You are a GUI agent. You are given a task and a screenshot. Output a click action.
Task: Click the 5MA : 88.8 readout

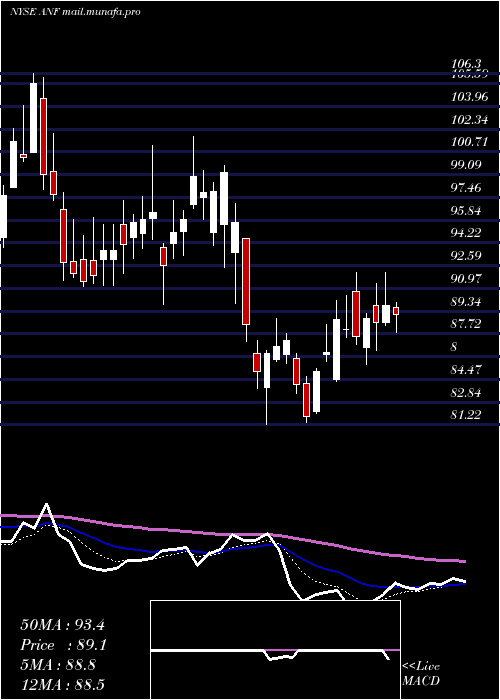coord(58,665)
